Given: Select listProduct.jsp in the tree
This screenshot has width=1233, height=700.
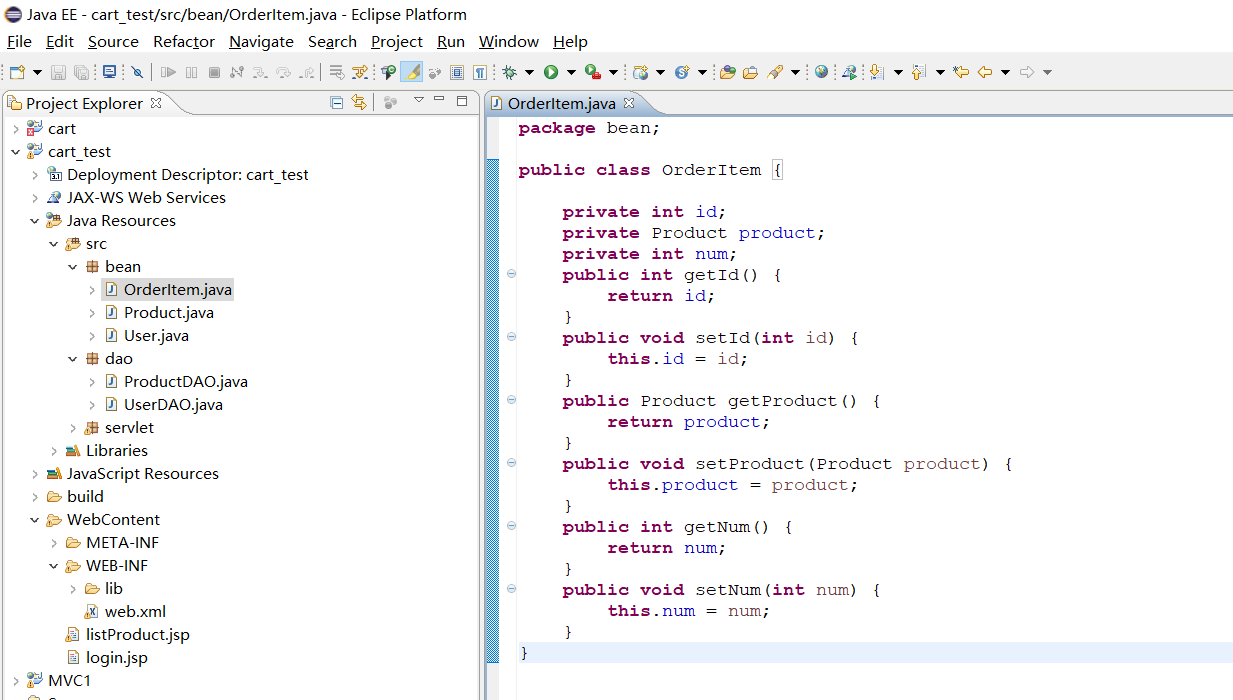Looking at the screenshot, I should pos(137,635).
